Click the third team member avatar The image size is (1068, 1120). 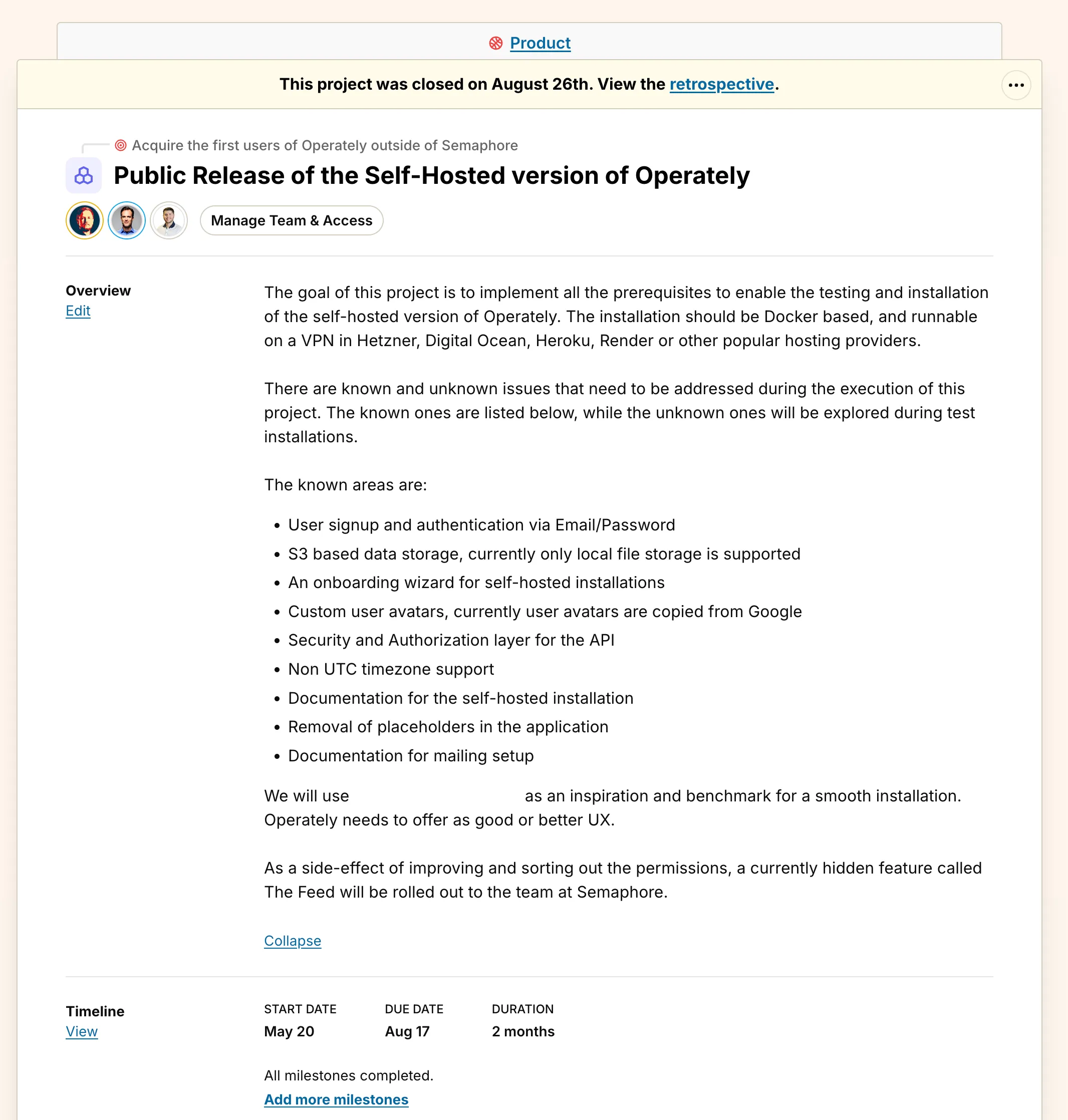(x=169, y=220)
